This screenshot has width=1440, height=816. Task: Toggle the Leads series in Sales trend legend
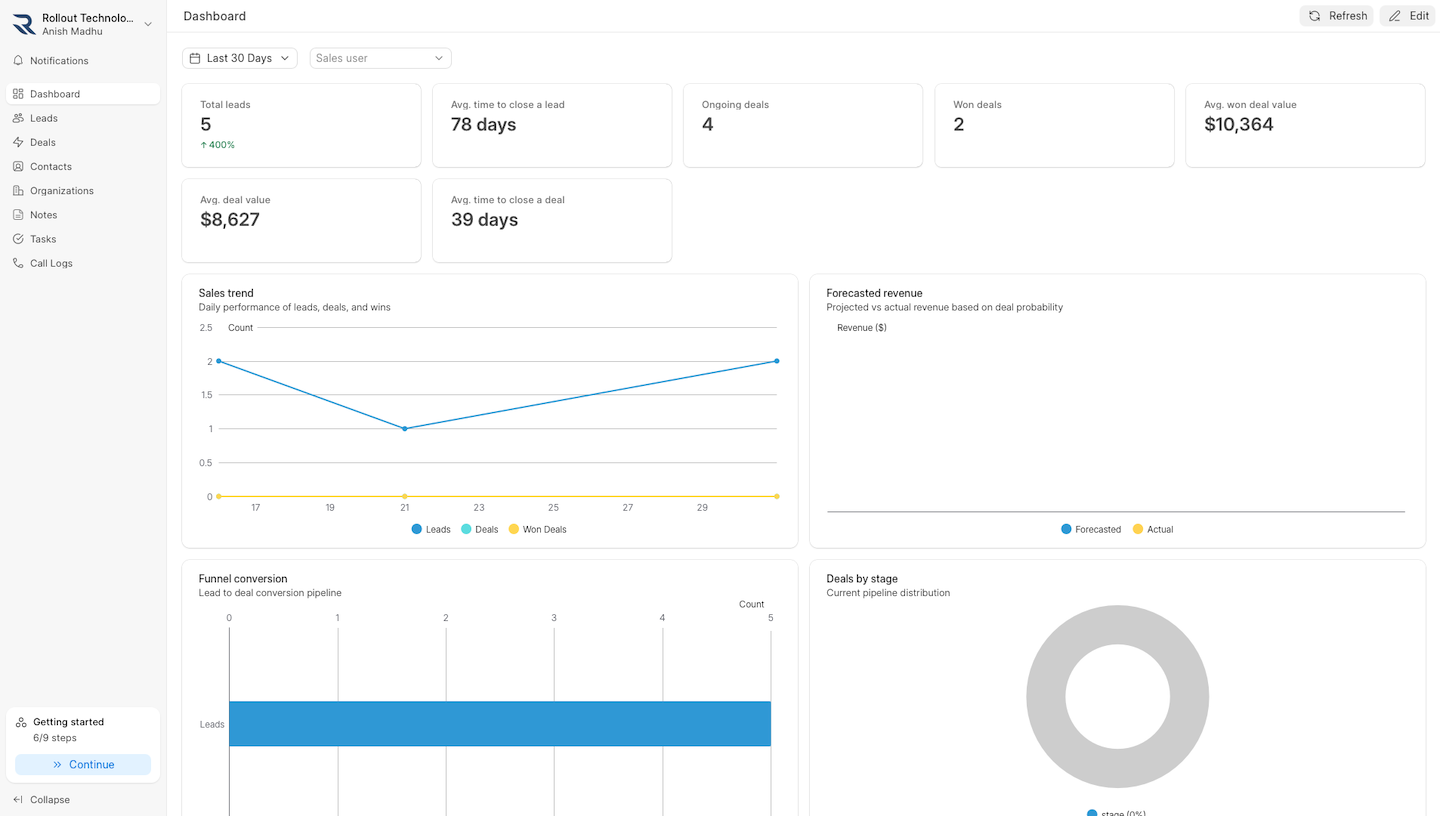431,529
